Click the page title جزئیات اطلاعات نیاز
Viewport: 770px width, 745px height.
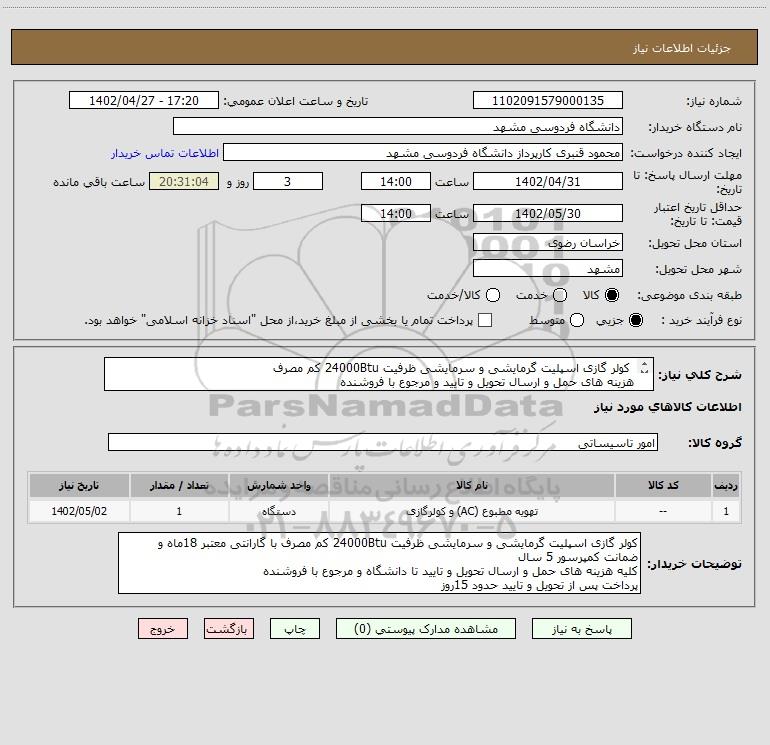[682, 48]
